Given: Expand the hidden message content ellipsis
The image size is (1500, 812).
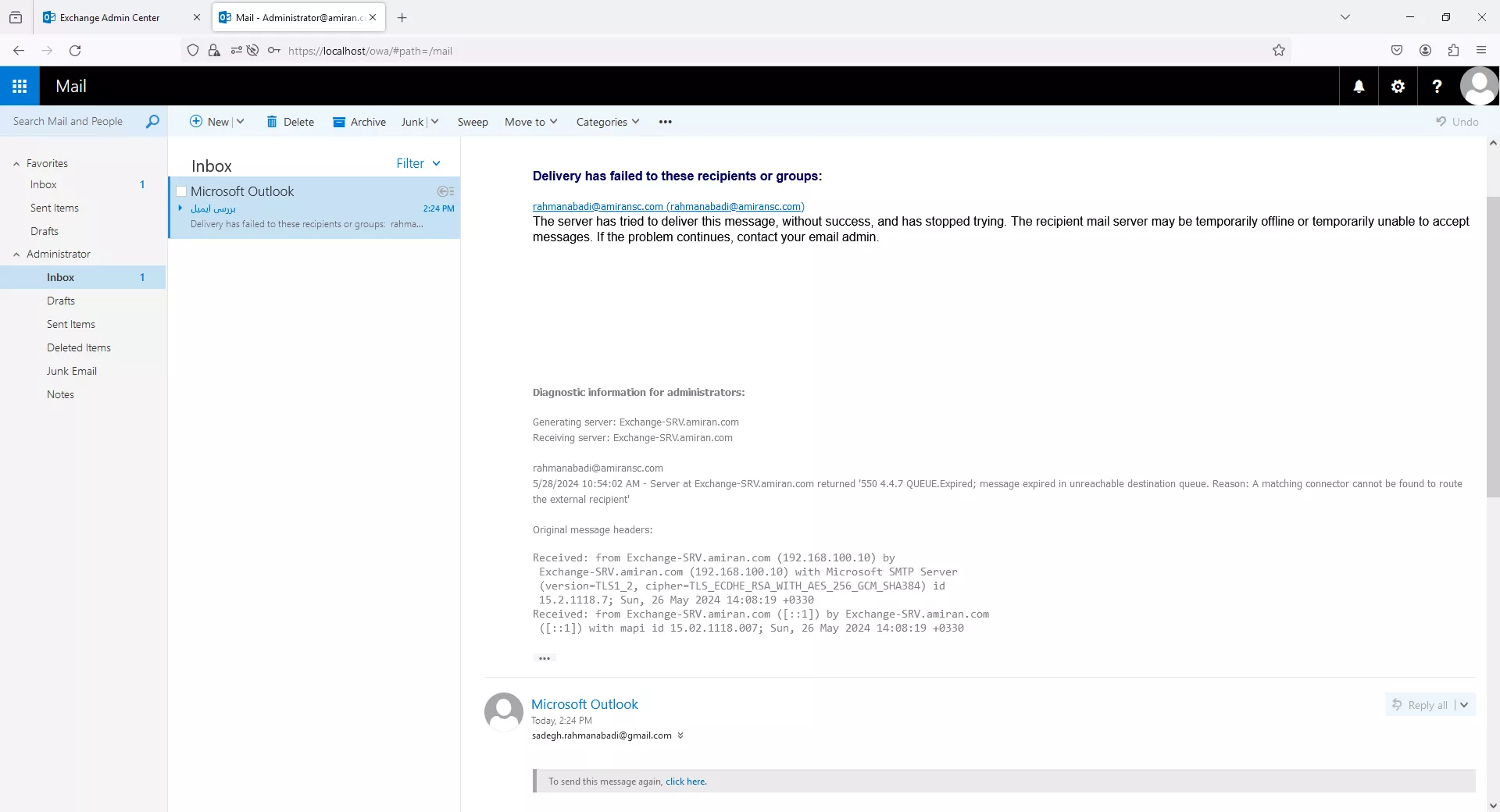Looking at the screenshot, I should pos(545,658).
